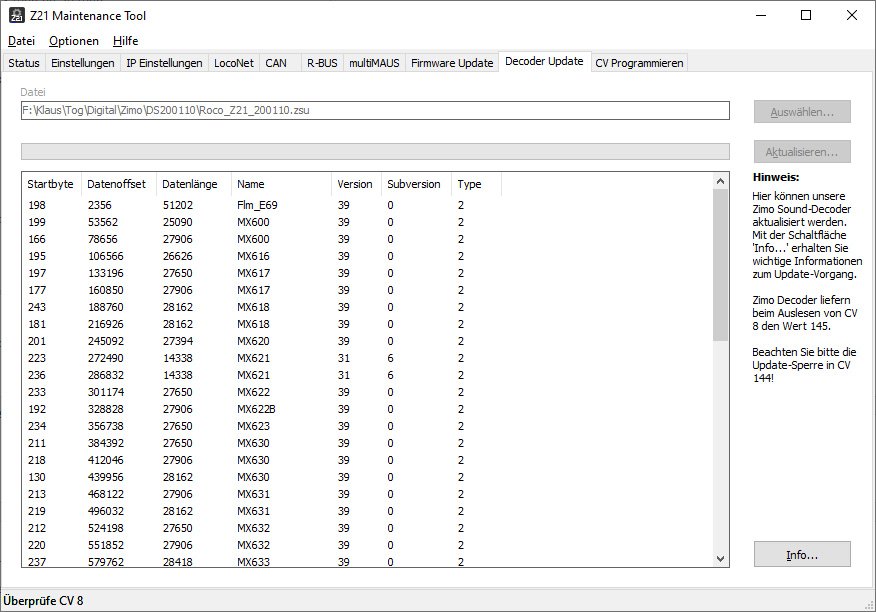Open the Optionen menu

tap(74, 41)
